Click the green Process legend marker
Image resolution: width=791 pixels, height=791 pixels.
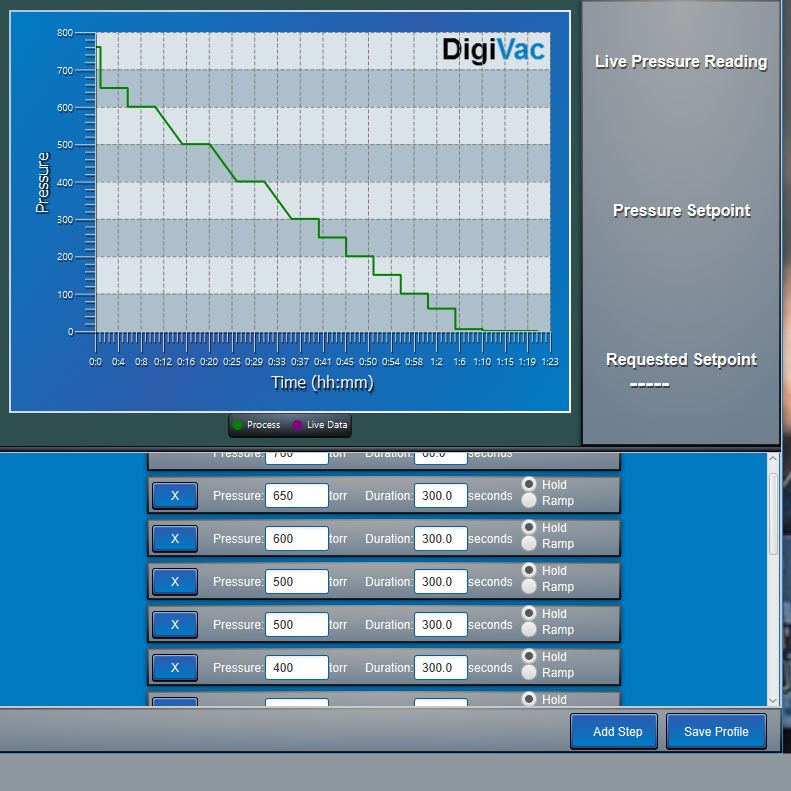click(237, 425)
